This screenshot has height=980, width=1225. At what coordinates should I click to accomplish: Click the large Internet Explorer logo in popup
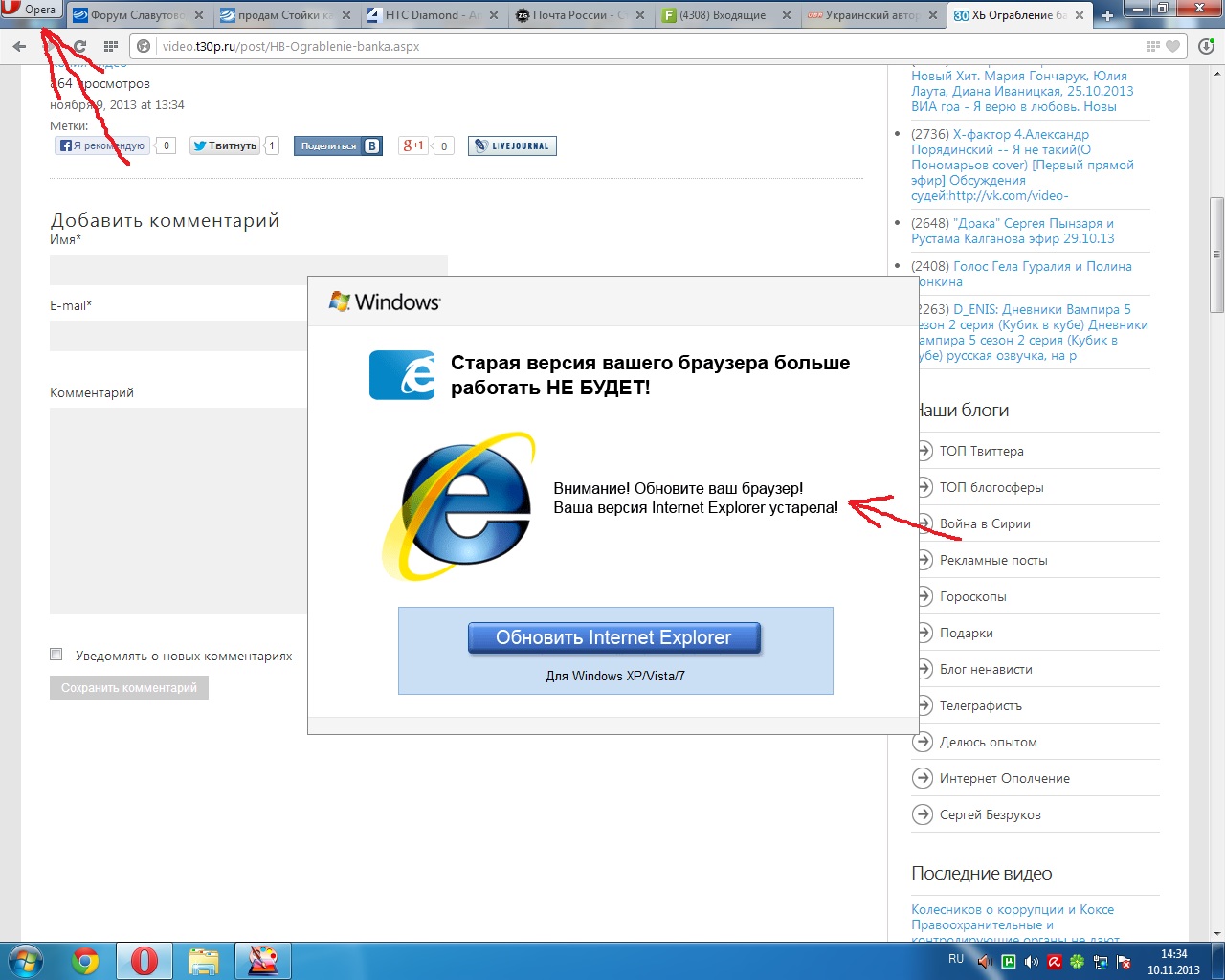pos(459,505)
